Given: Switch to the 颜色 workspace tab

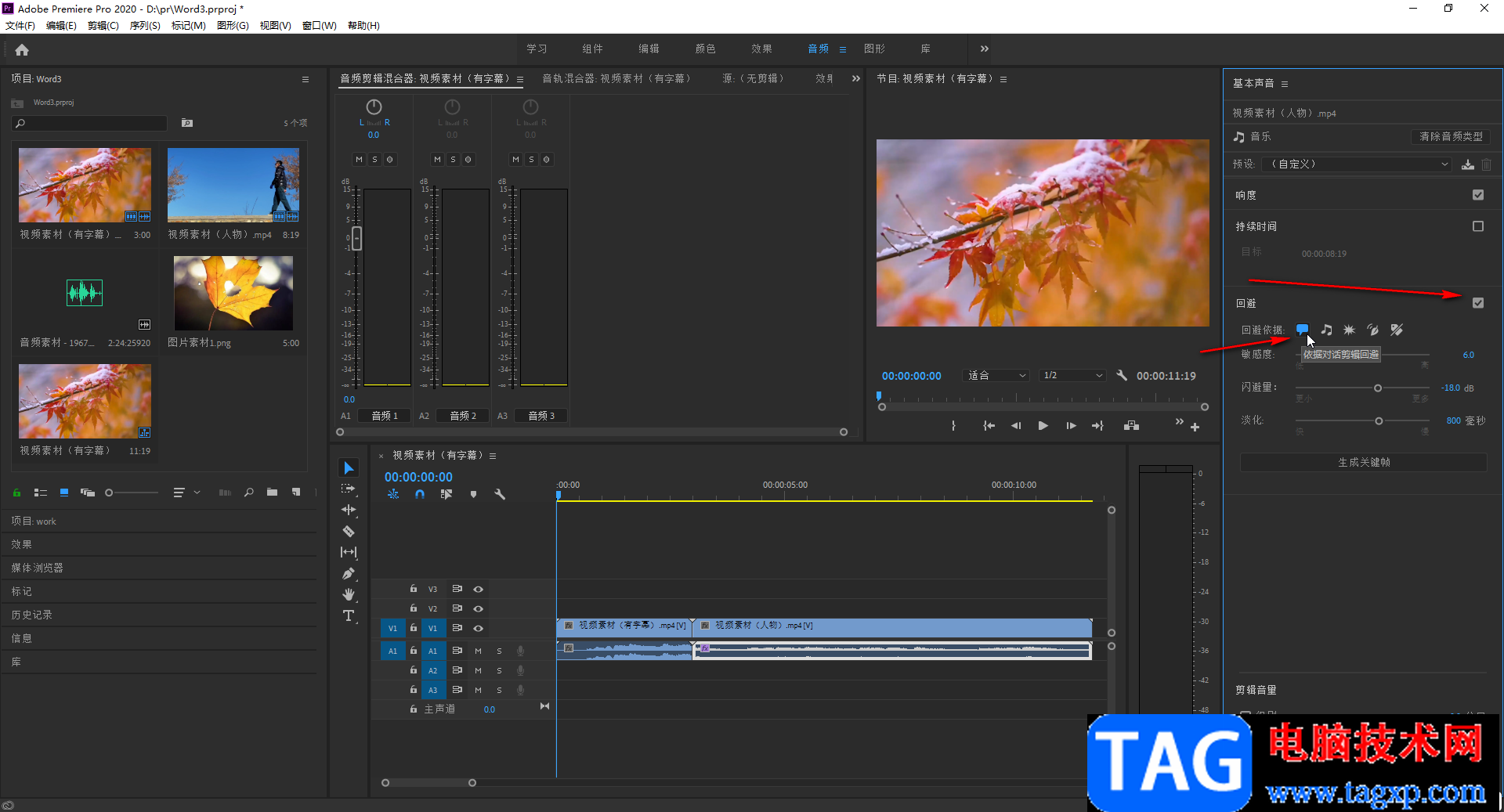Looking at the screenshot, I should pos(705,49).
